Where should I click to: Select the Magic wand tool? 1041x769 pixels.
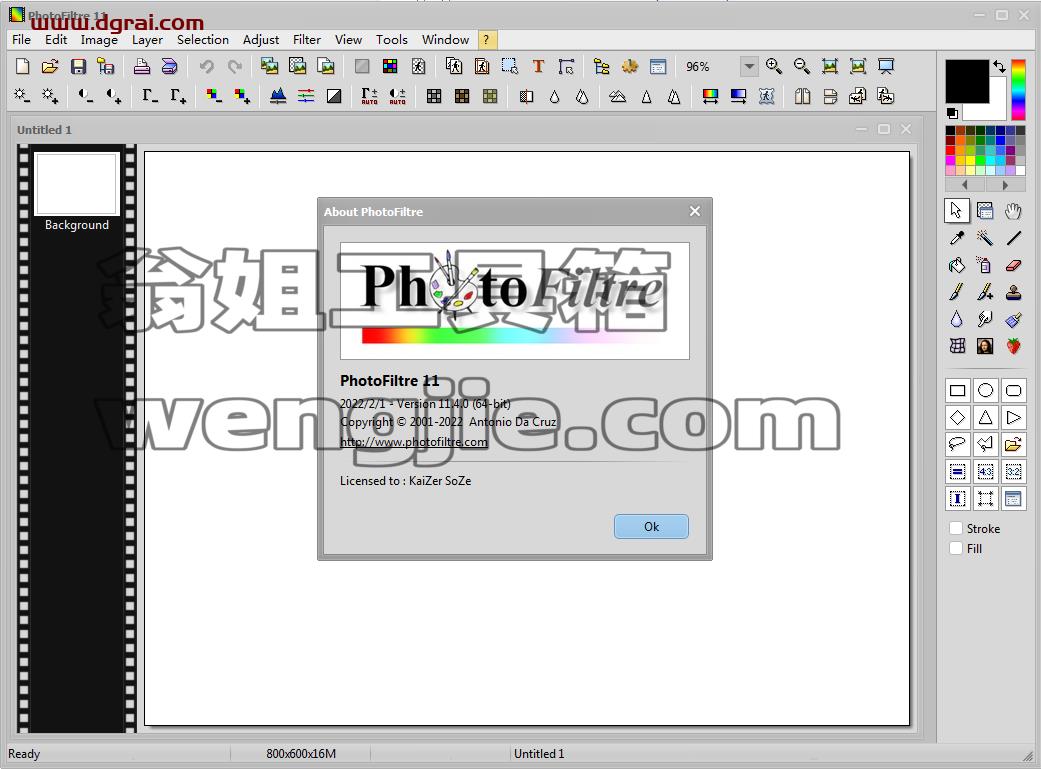[985, 238]
